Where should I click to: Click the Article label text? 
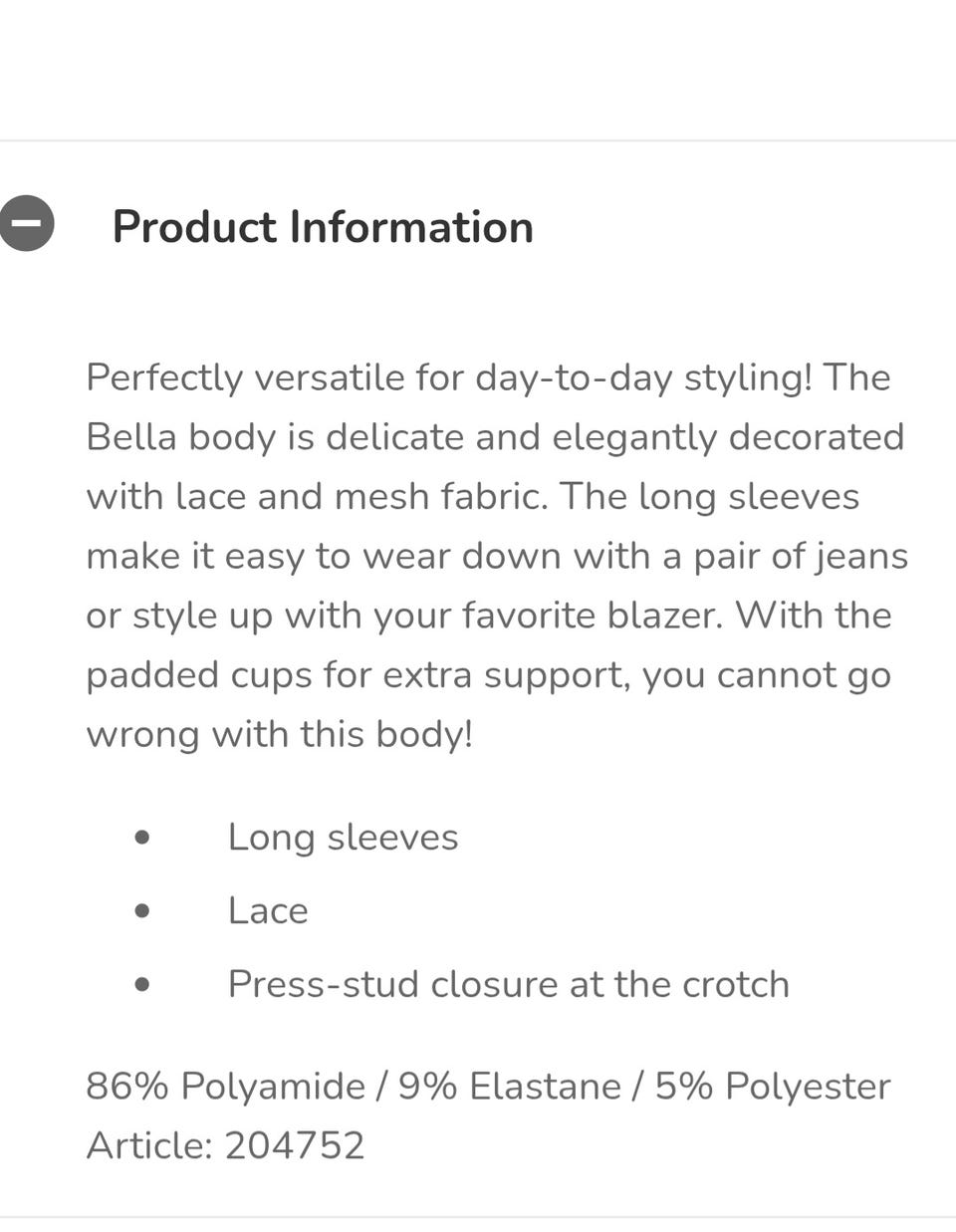[x=148, y=1145]
